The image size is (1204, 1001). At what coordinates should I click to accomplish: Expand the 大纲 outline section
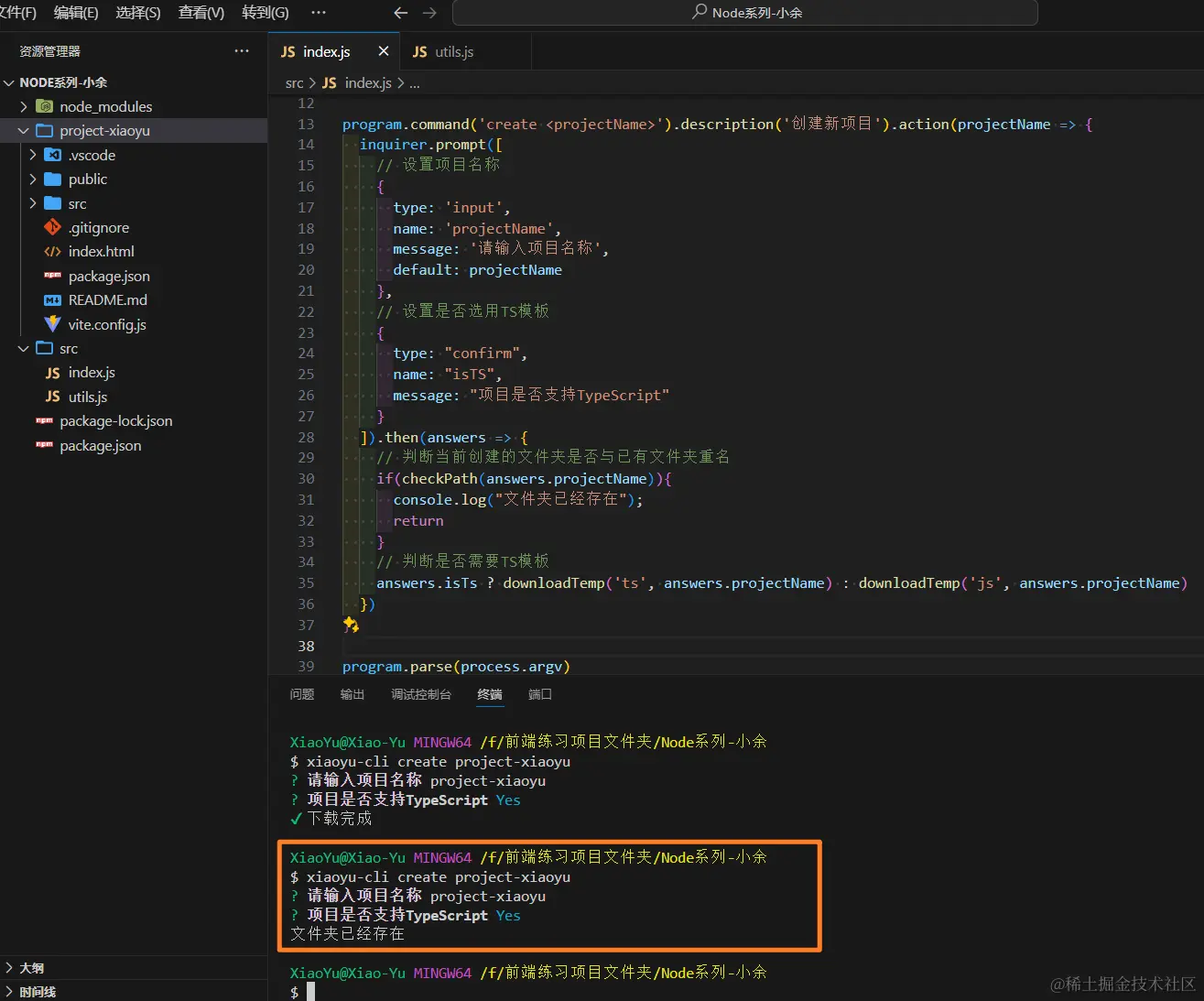coord(9,968)
